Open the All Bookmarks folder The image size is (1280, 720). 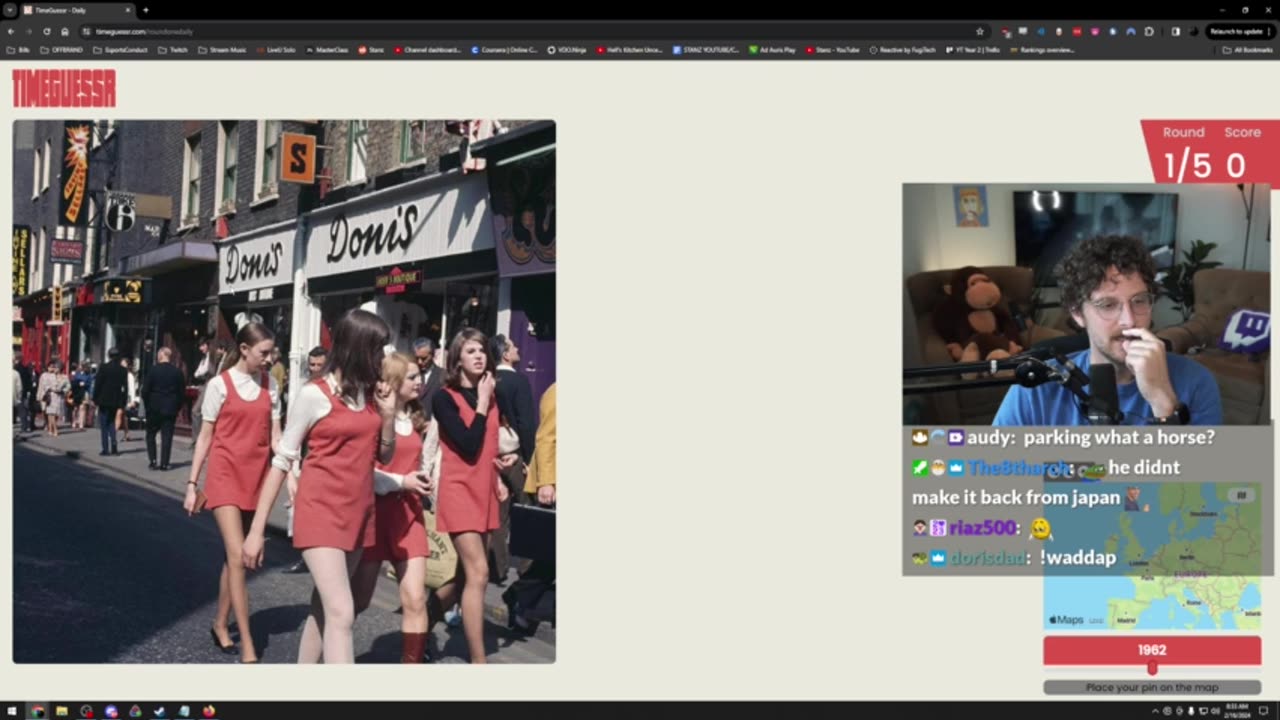point(1246,49)
